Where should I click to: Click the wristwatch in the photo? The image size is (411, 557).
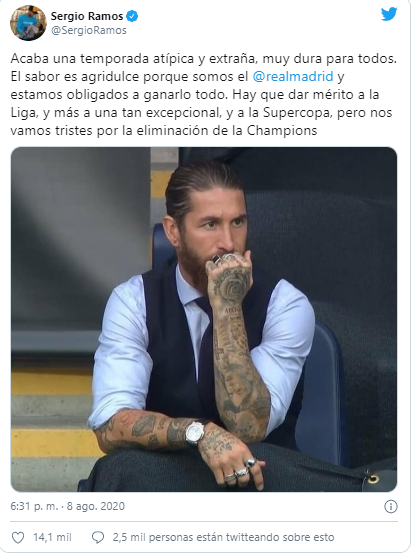pos(194,433)
